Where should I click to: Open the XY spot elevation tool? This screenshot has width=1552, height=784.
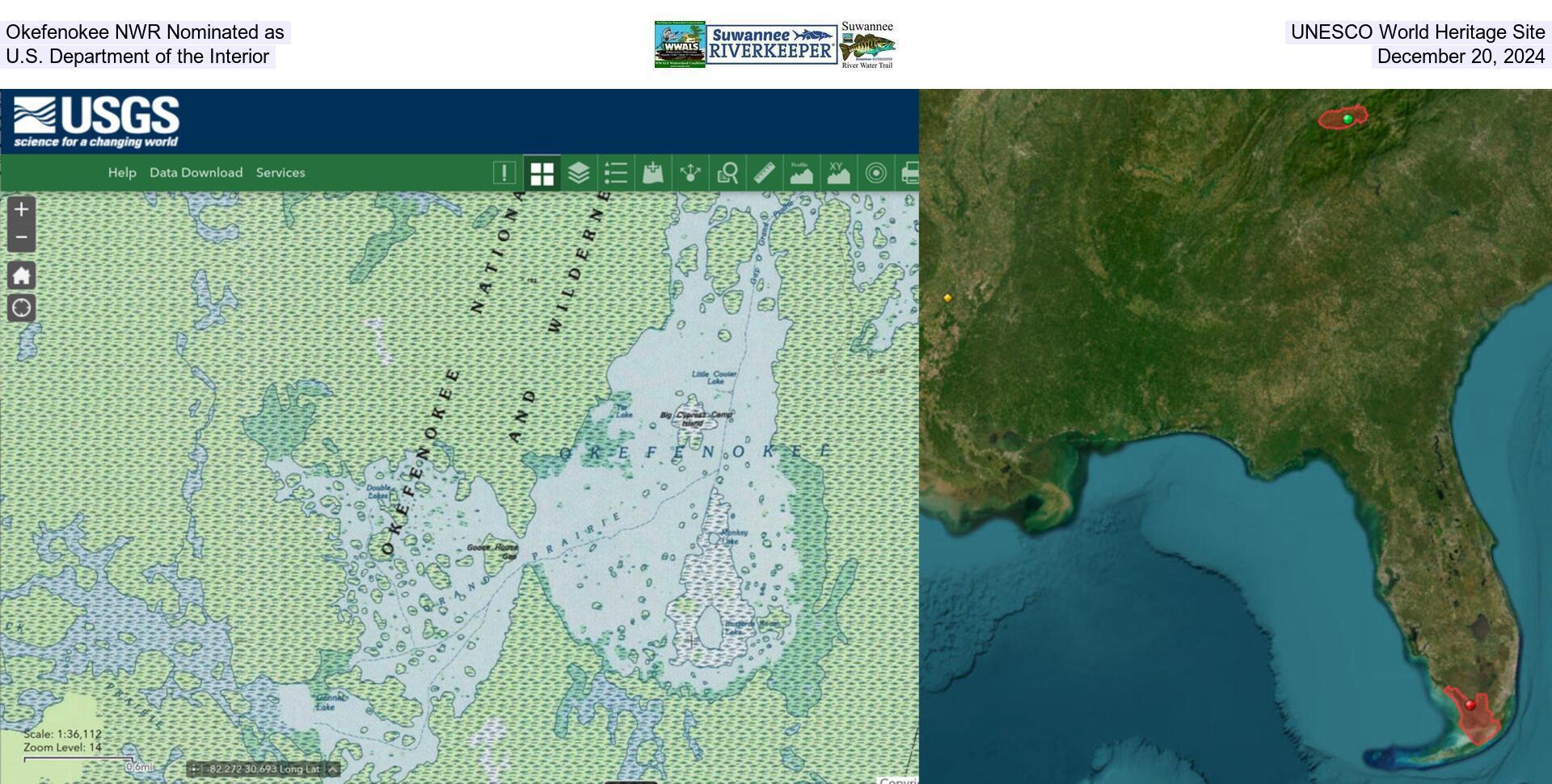tap(838, 173)
